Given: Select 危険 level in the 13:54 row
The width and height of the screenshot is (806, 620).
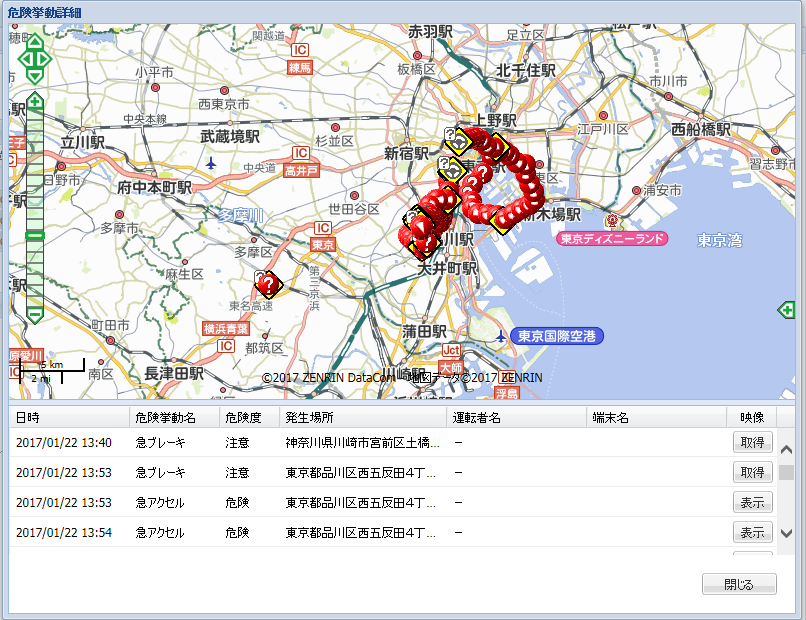Looking at the screenshot, I should pos(237,533).
